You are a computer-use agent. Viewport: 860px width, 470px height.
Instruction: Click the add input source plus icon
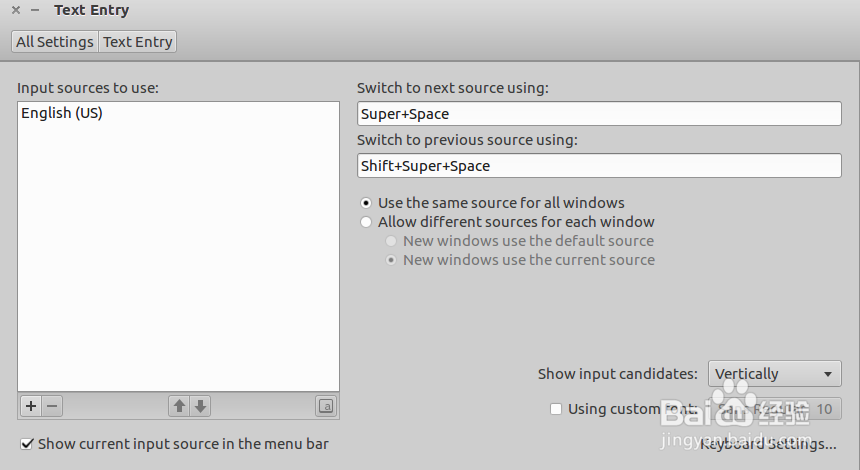click(30, 406)
